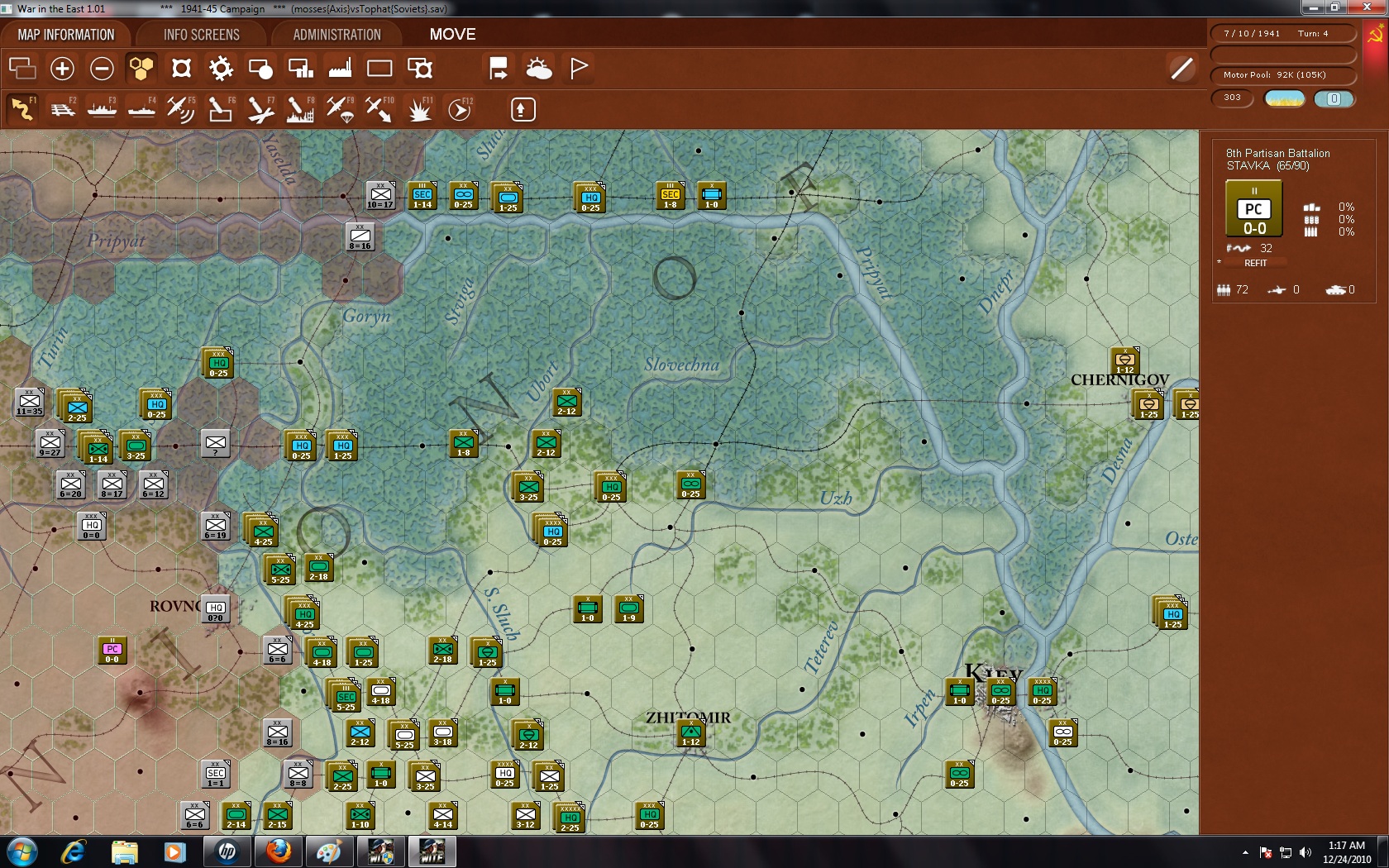Click the blue counter showing 0
This screenshot has width=1389, height=868.
click(1334, 98)
